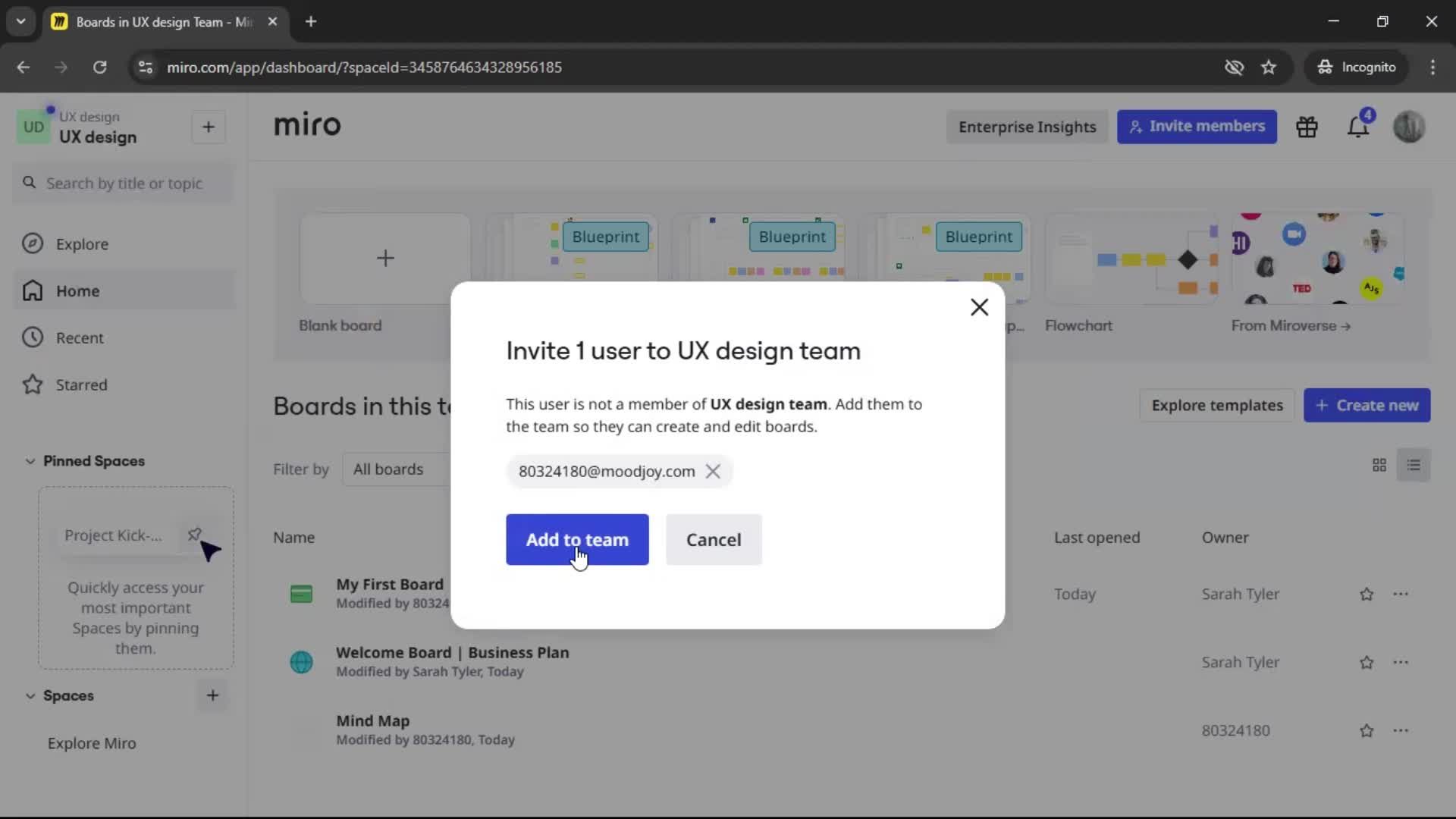Image resolution: width=1456 pixels, height=819 pixels.
Task: Open the gift rewards icon
Action: (1307, 127)
